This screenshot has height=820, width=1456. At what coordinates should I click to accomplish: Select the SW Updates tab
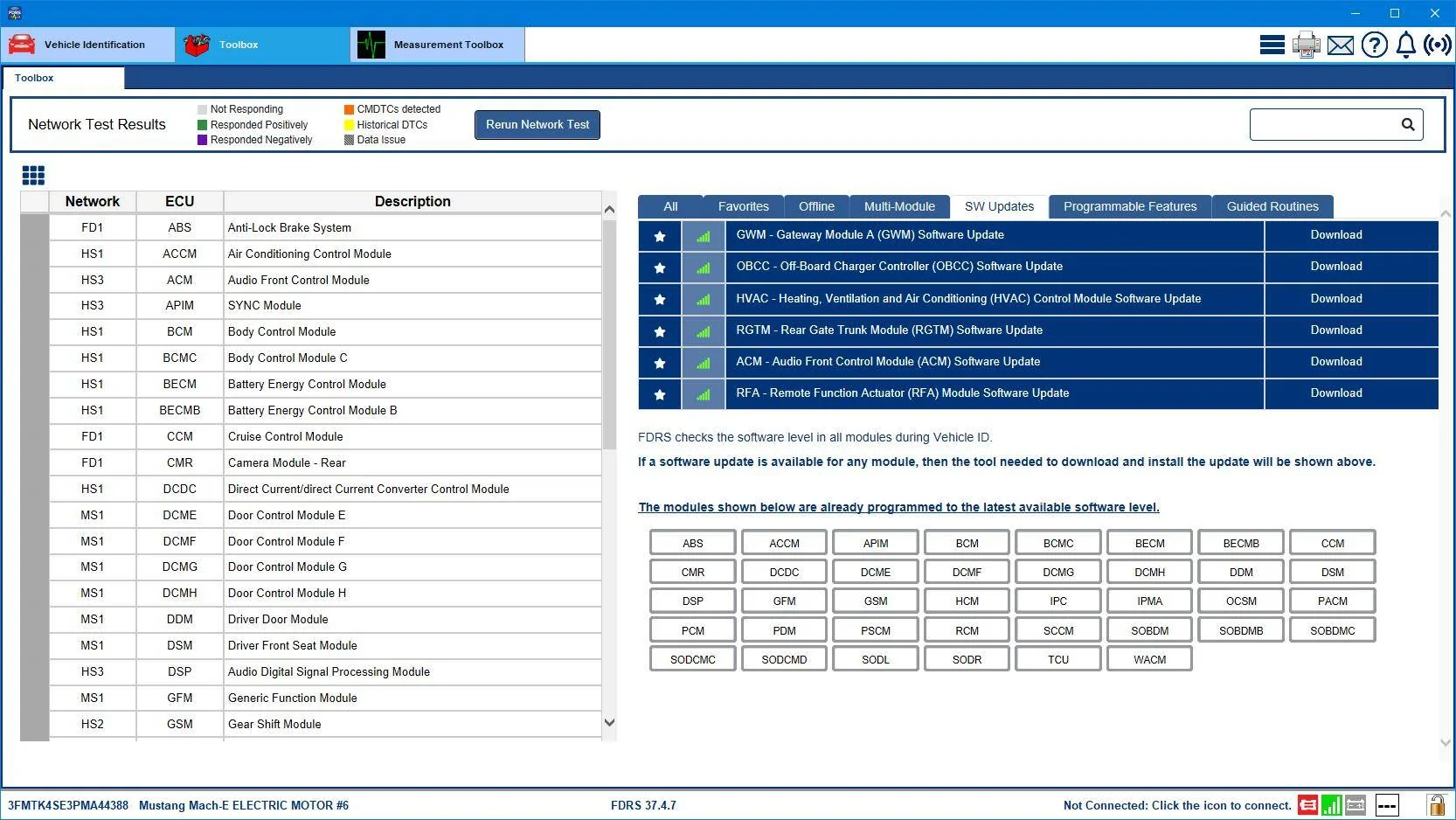pyautogui.click(x=999, y=206)
